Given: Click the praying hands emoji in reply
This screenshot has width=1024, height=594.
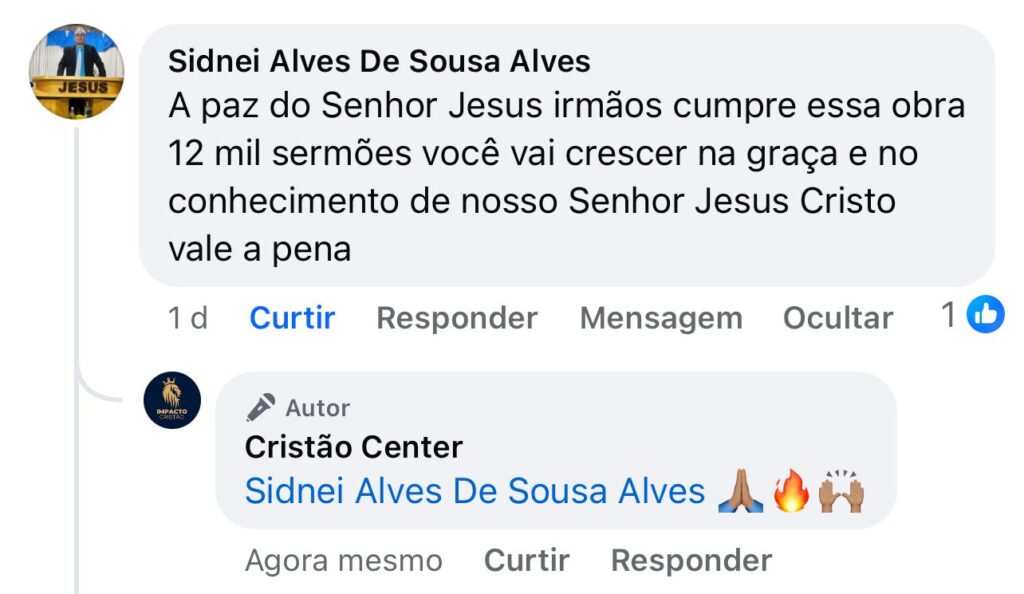Looking at the screenshot, I should pyautogui.click(x=740, y=492).
